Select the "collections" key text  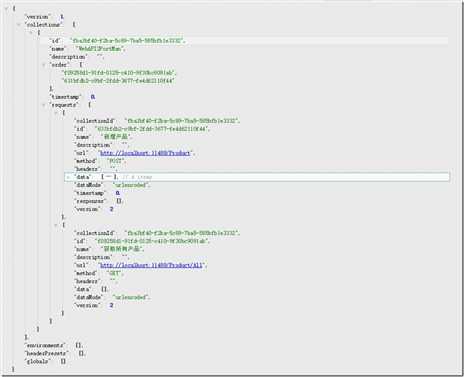tap(44, 25)
